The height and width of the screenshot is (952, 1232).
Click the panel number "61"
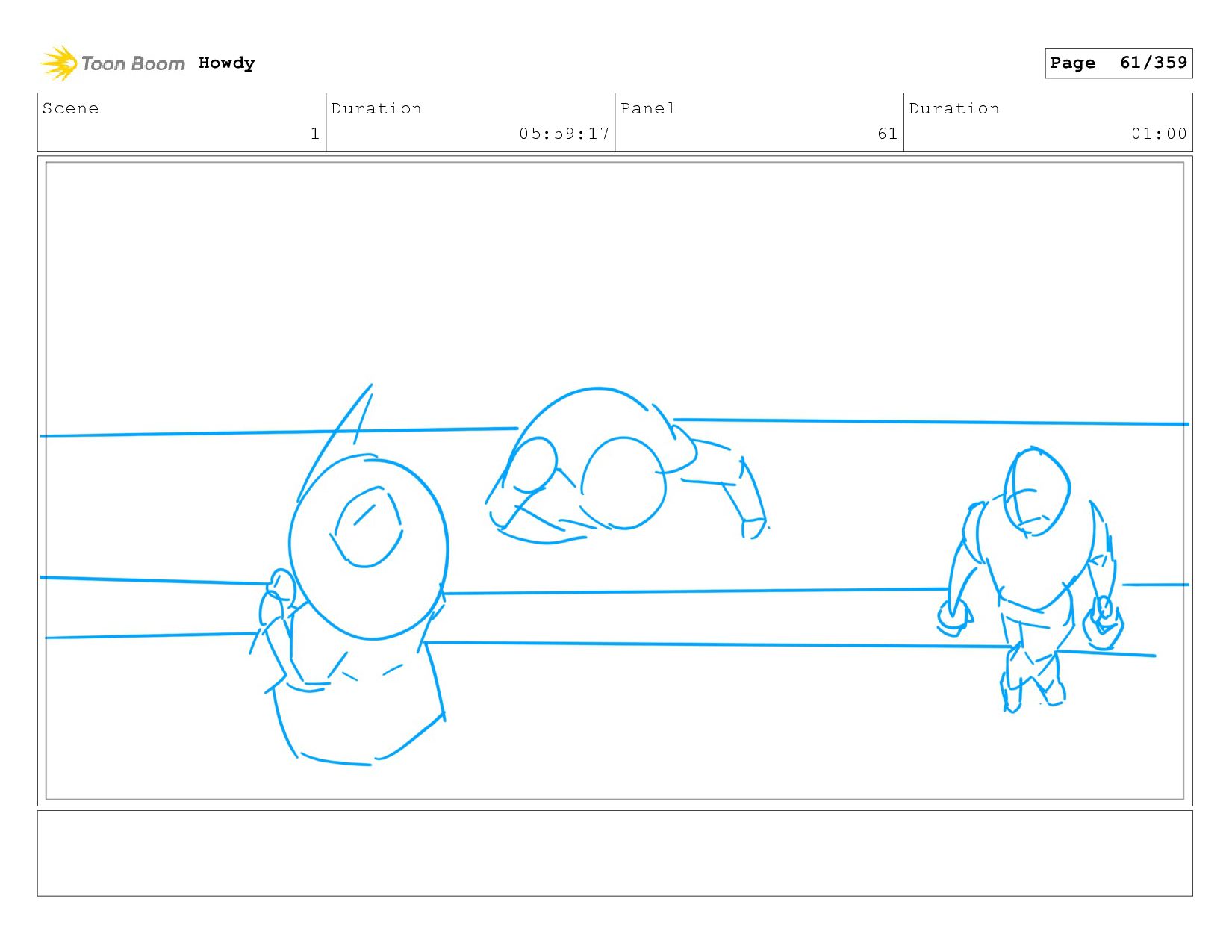point(888,134)
